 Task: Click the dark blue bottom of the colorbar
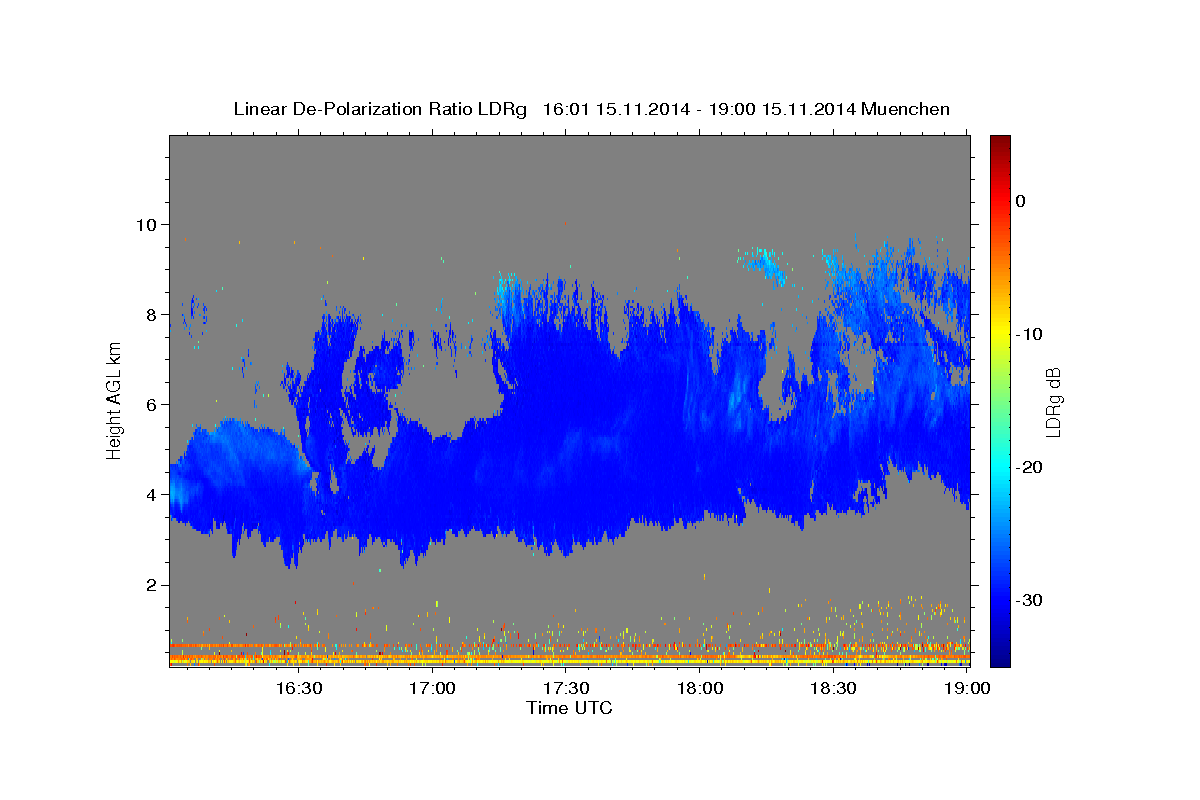[1000, 656]
